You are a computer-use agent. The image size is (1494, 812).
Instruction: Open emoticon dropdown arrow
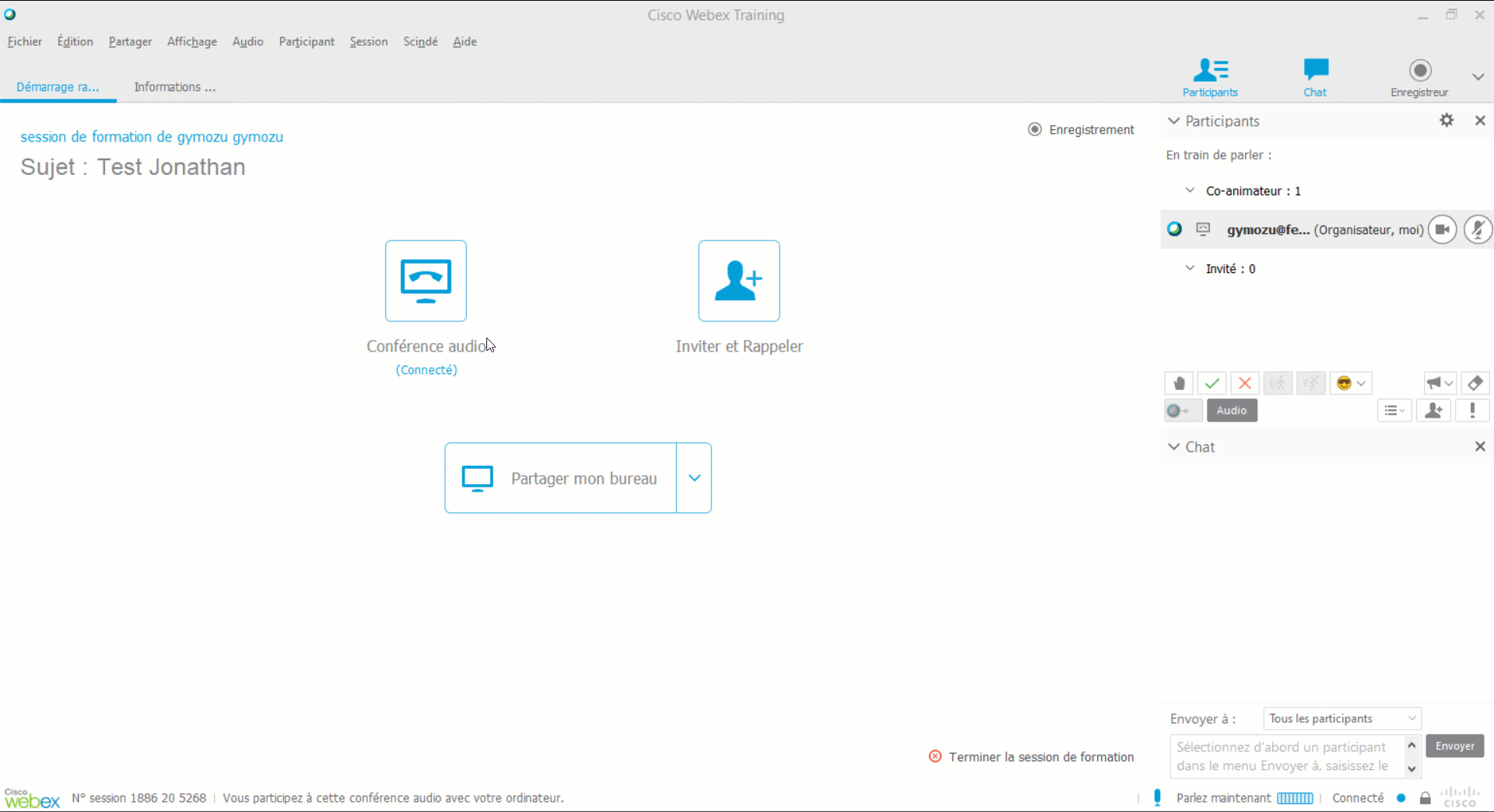(1362, 383)
